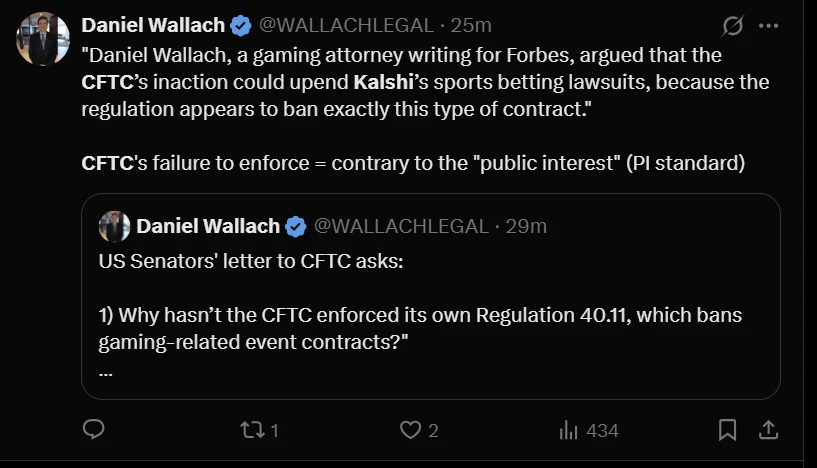Open the quoted tweet about Regulation 40.11

coord(430,316)
